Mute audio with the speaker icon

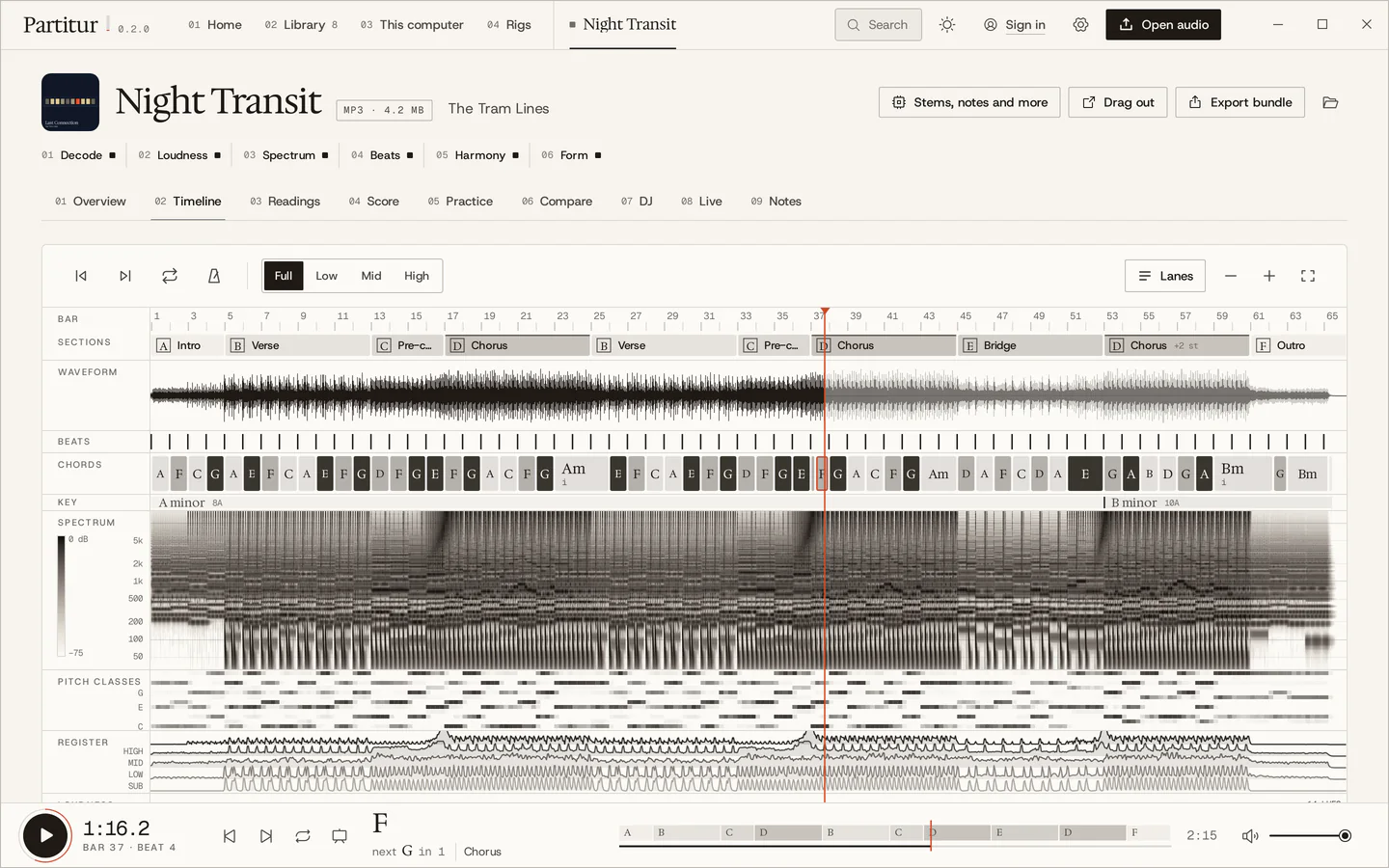click(x=1250, y=836)
